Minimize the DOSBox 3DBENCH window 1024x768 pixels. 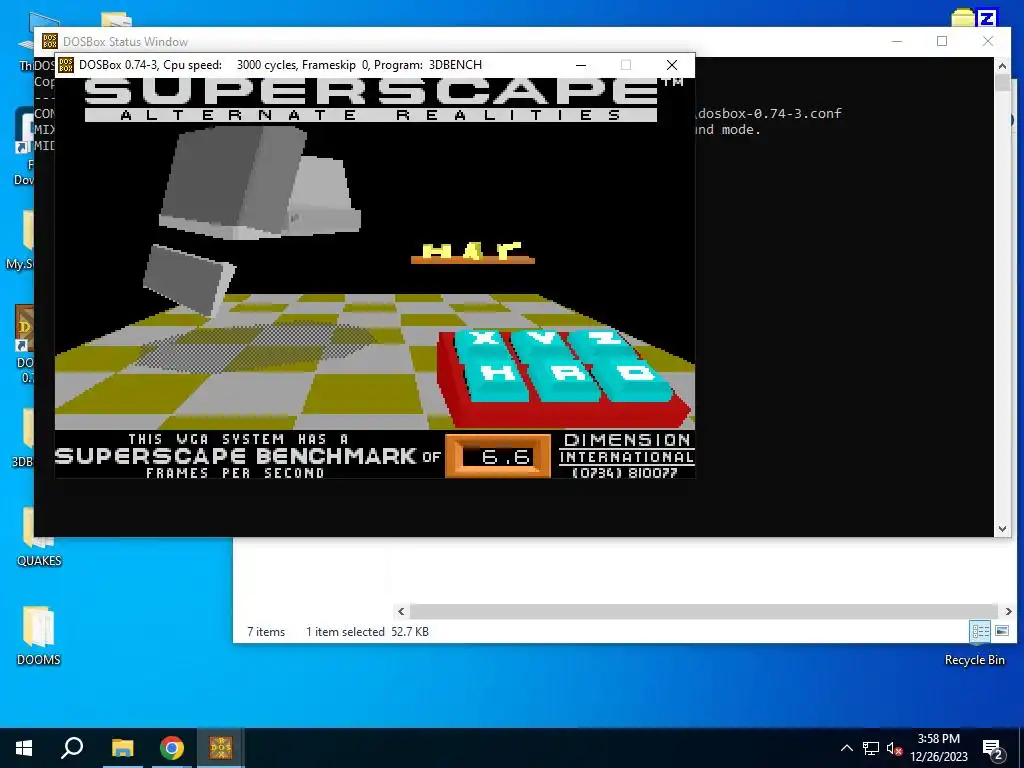click(x=581, y=65)
